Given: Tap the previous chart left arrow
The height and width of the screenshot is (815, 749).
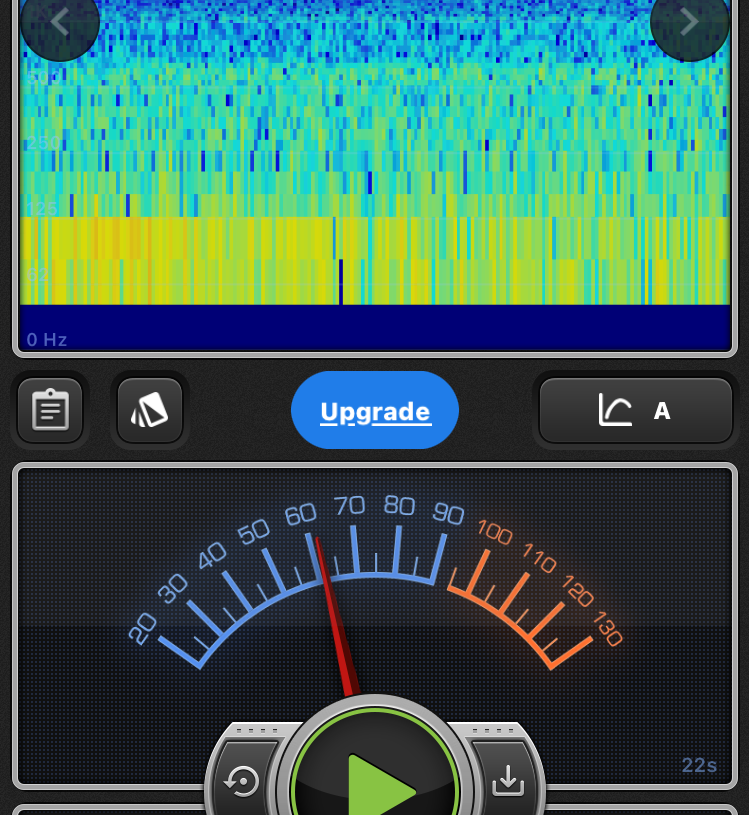Looking at the screenshot, I should (59, 22).
